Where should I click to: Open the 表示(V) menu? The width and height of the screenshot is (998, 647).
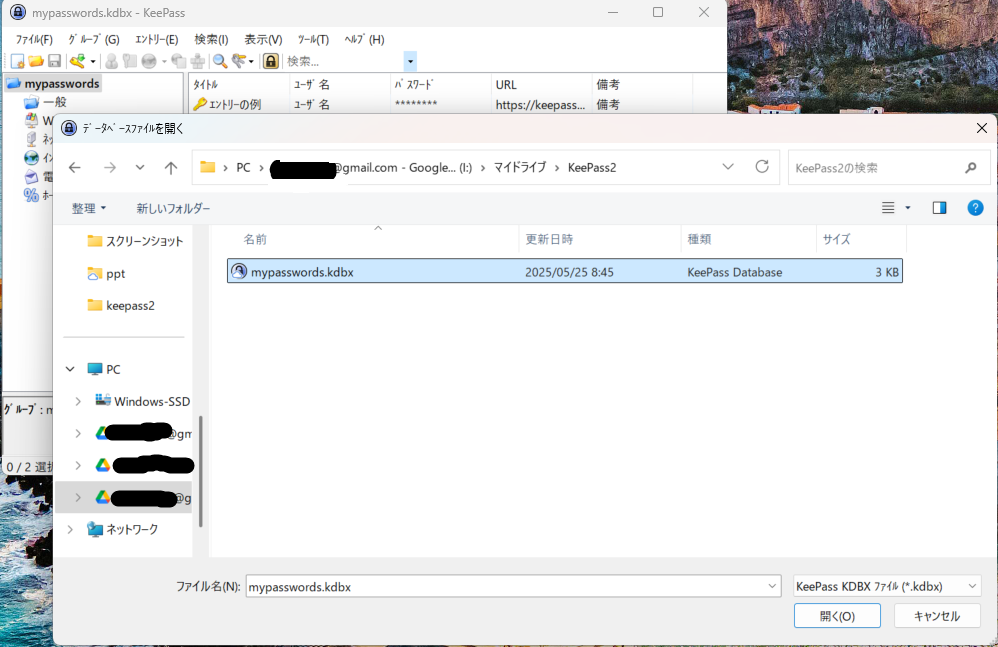(264, 39)
